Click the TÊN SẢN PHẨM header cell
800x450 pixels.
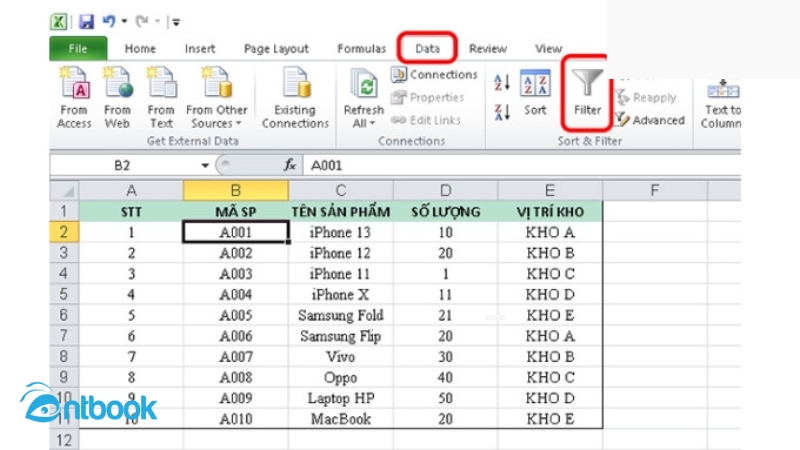tap(341, 212)
